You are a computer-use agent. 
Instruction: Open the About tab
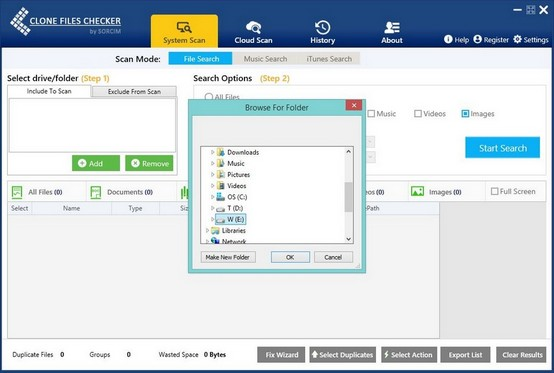[391, 32]
